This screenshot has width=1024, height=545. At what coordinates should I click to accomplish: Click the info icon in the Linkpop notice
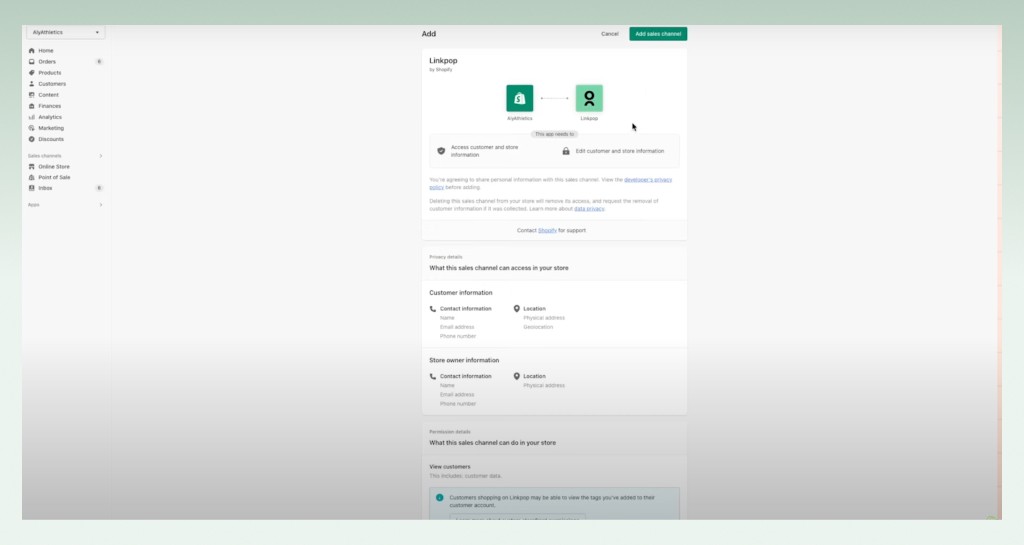440,497
